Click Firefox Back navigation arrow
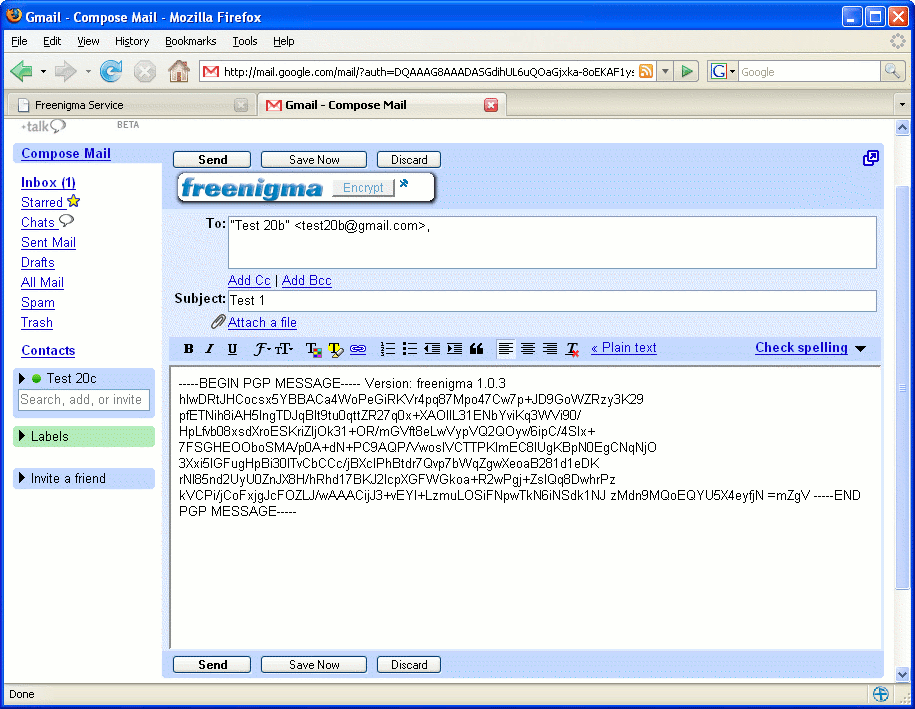 click(x=22, y=71)
